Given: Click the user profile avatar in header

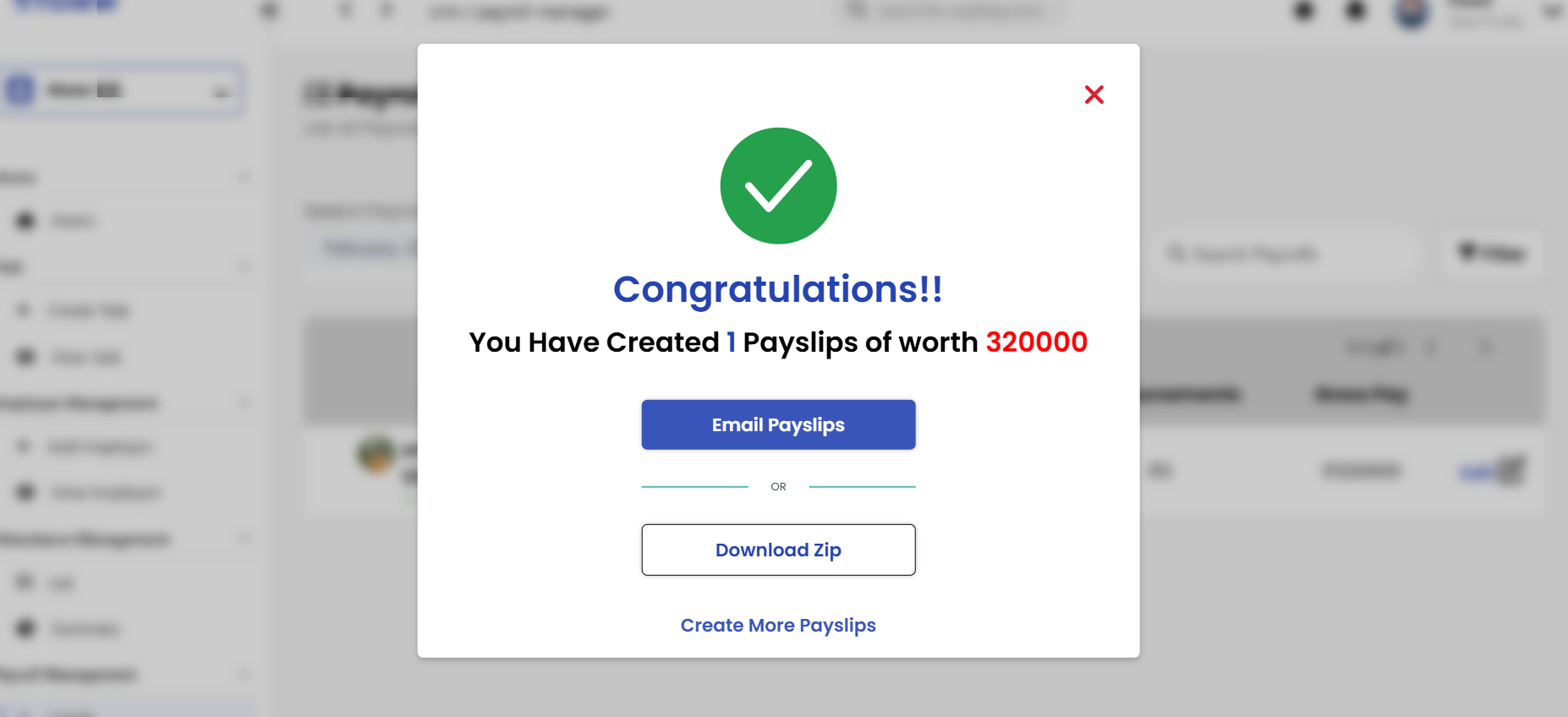Looking at the screenshot, I should pyautogui.click(x=1412, y=13).
